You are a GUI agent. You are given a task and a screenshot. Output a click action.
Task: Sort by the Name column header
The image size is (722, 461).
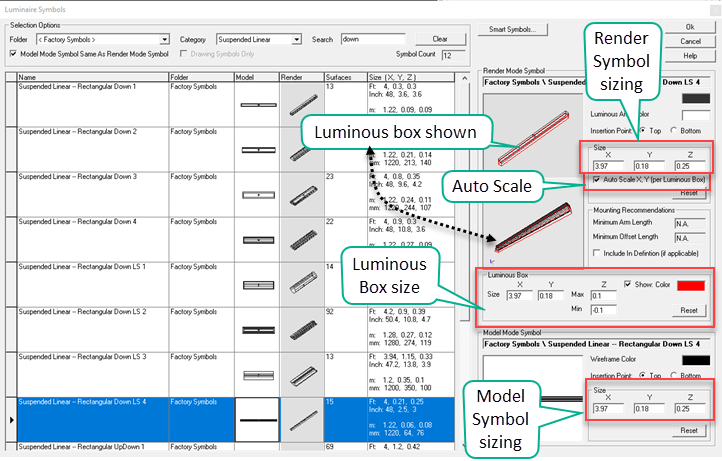93,77
